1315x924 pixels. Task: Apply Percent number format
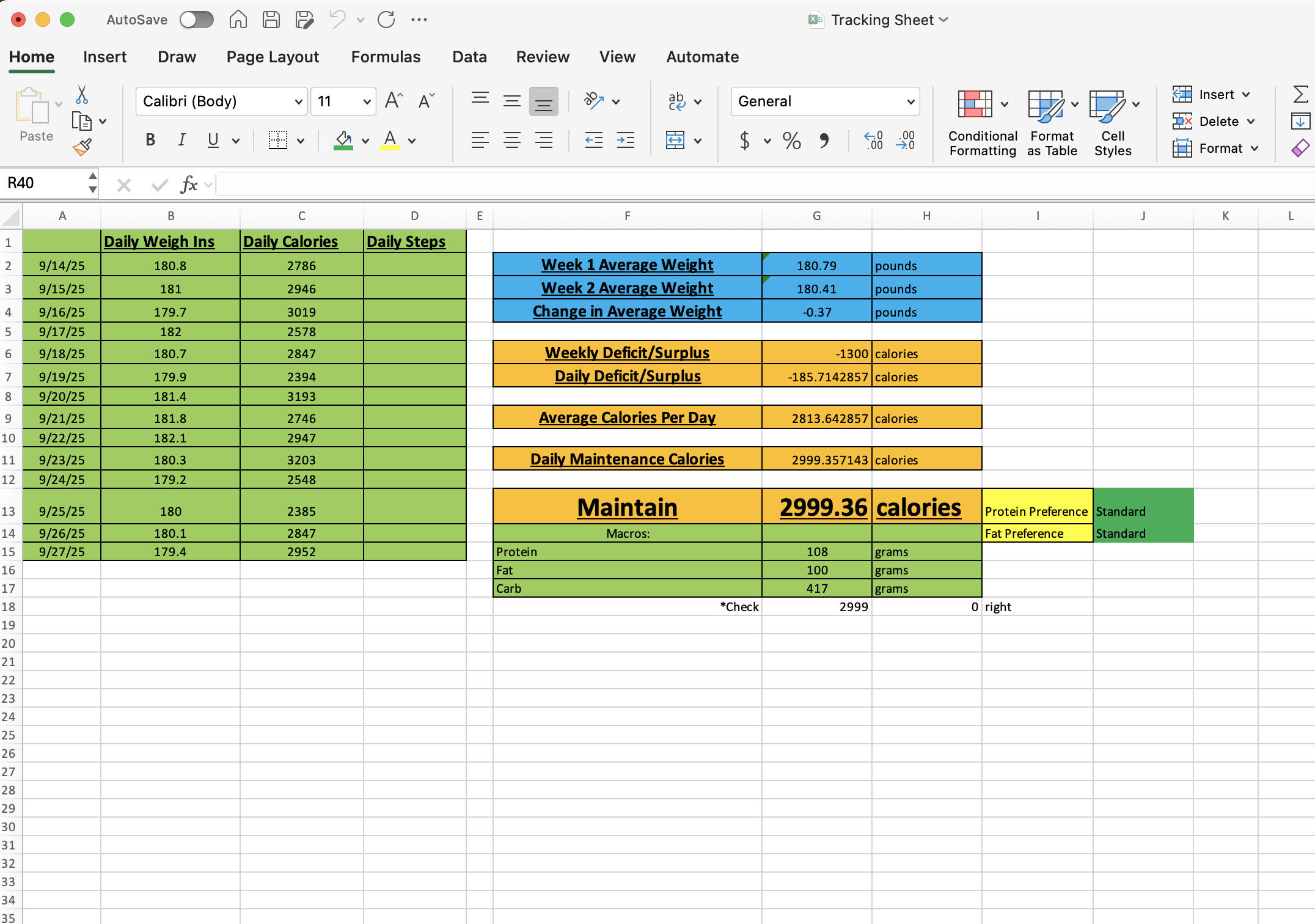[x=792, y=141]
